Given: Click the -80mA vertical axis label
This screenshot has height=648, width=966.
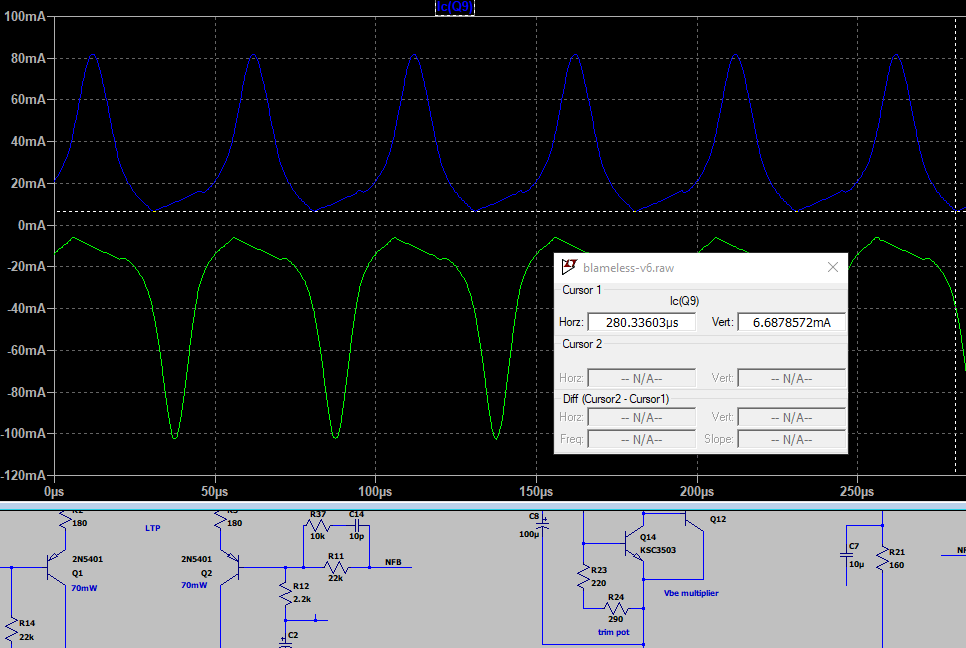Looking at the screenshot, I should pyautogui.click(x=26, y=392).
